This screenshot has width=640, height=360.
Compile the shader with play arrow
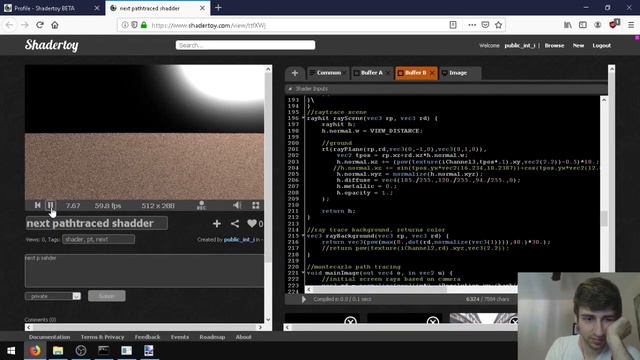click(x=304, y=299)
